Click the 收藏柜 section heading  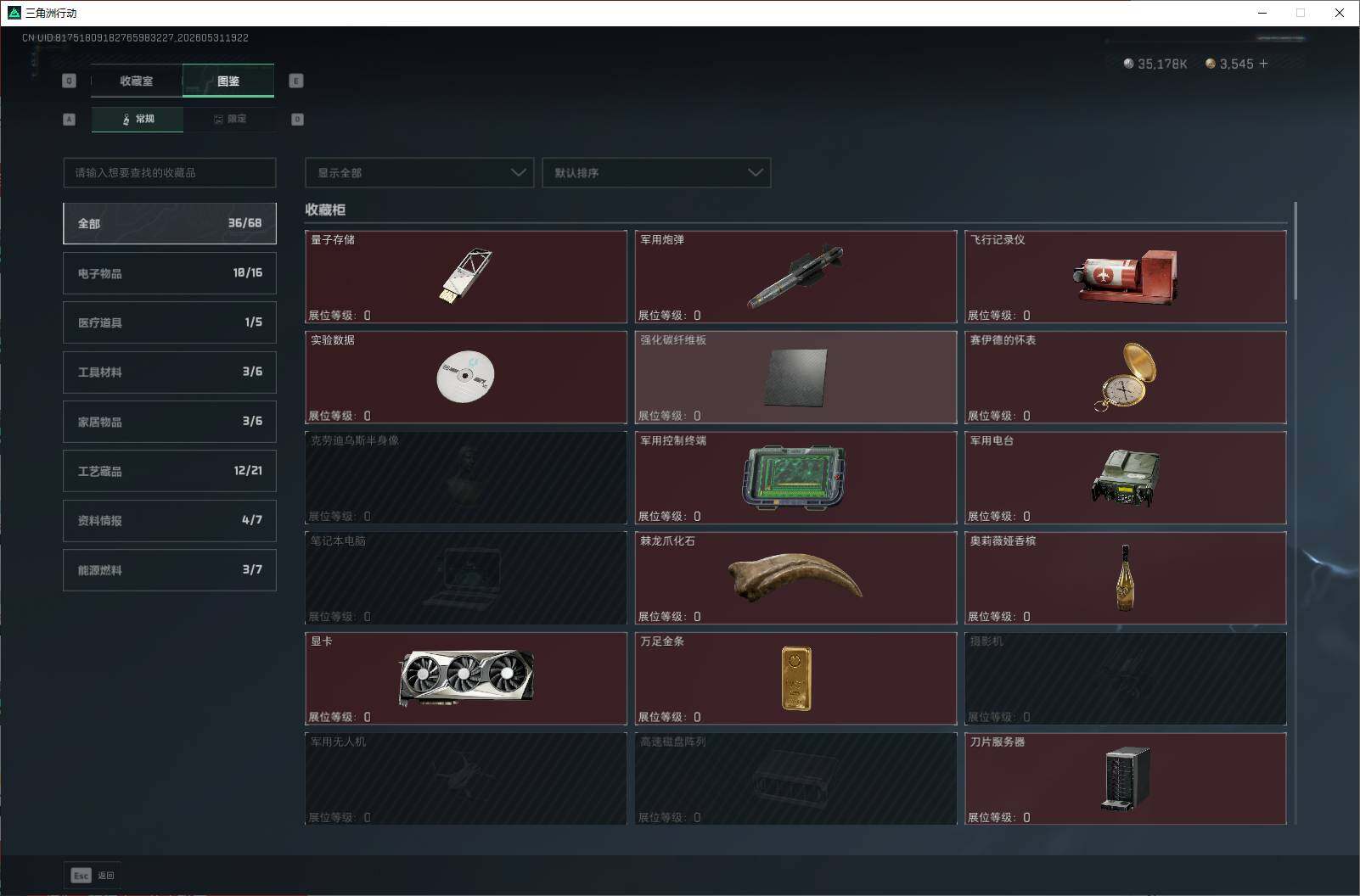point(325,210)
